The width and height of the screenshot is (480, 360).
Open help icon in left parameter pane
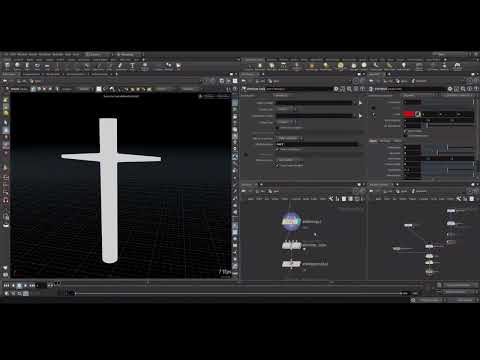(x=362, y=89)
